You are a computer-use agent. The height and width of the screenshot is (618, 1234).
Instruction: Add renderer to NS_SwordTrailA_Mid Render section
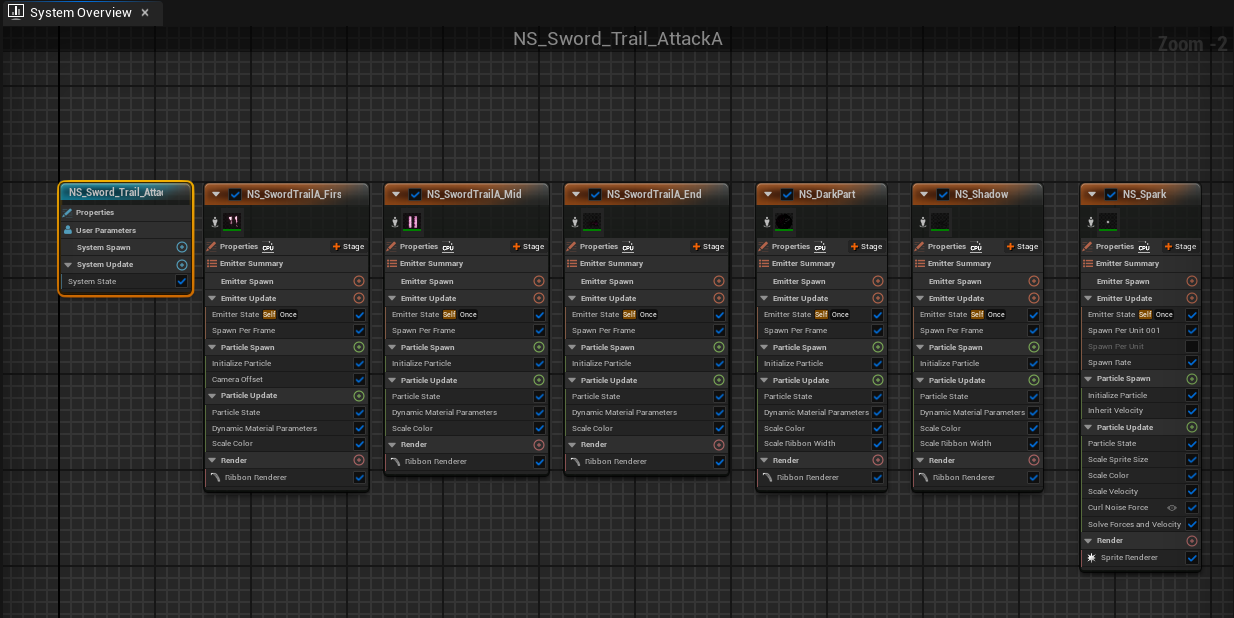[x=539, y=445]
